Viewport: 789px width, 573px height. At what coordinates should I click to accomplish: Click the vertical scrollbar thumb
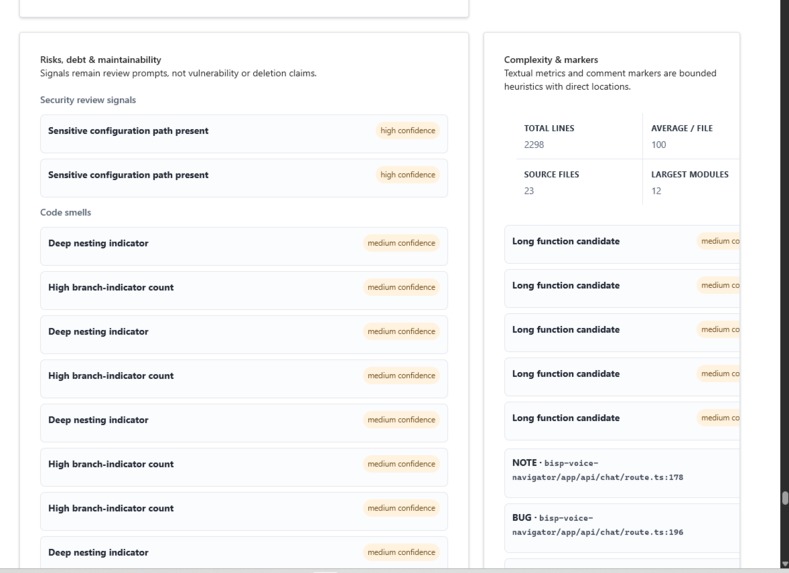coord(784,498)
